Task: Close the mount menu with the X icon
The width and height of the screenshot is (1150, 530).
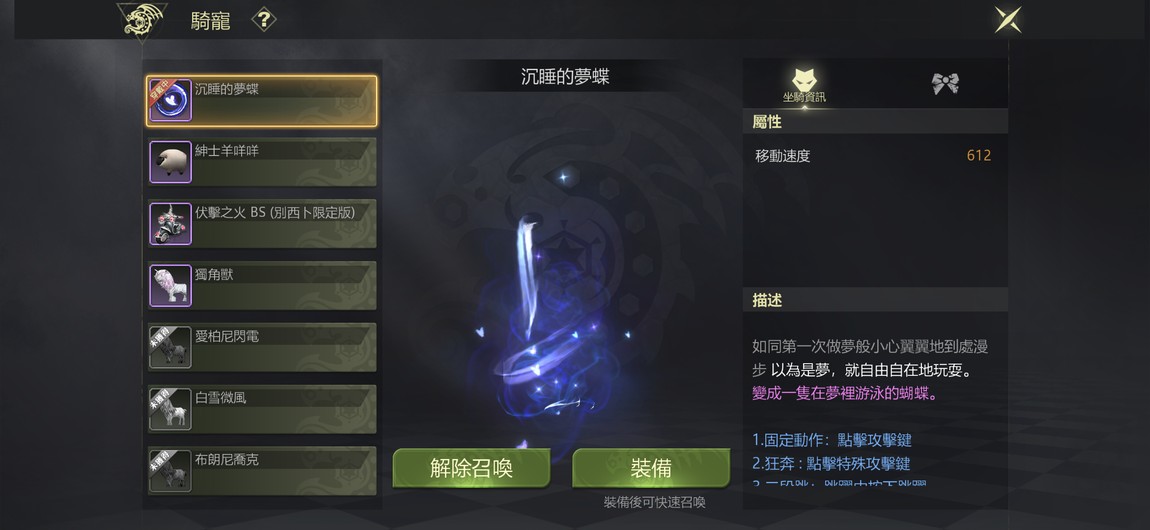Action: click(1008, 20)
